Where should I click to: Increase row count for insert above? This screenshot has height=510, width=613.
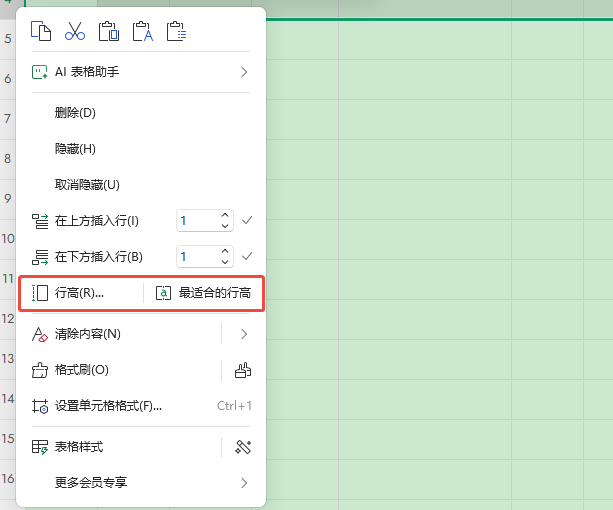pos(225,215)
